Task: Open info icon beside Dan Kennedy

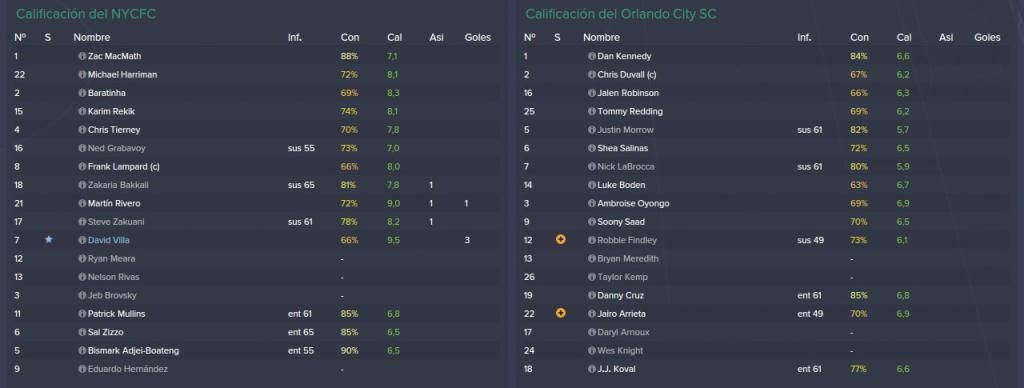Action: pyautogui.click(x=592, y=57)
